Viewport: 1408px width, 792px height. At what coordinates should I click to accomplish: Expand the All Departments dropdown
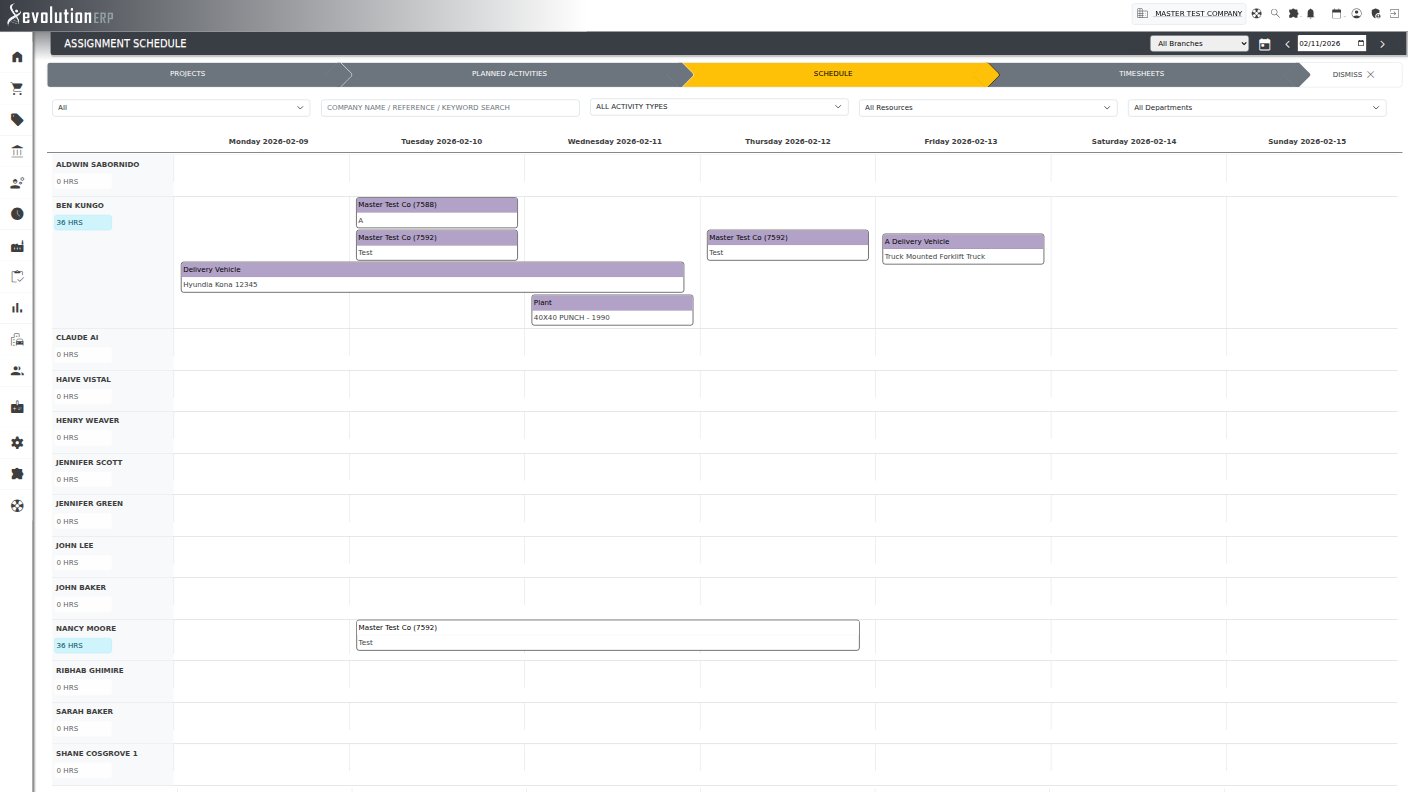[x=1257, y=108]
